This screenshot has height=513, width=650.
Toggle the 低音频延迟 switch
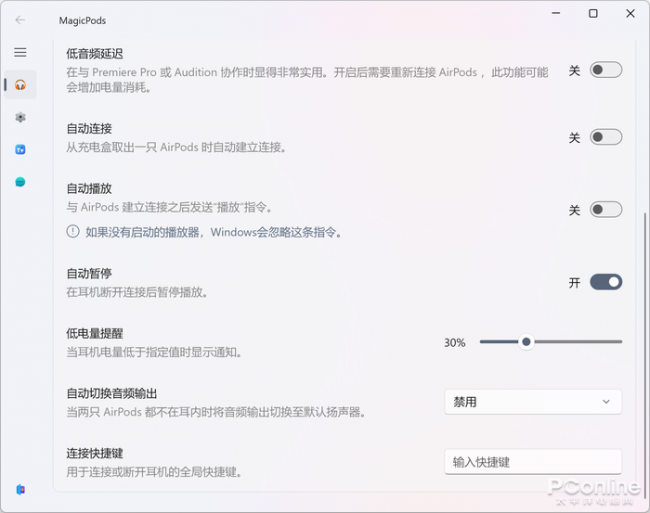[606, 70]
